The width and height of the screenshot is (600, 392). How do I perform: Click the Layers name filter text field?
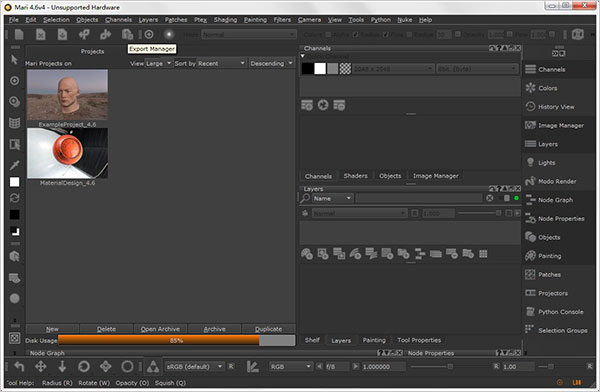[419, 198]
